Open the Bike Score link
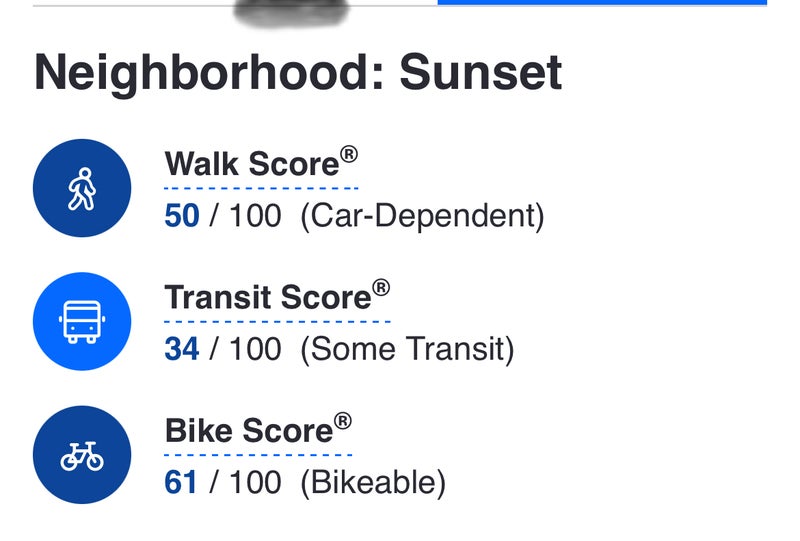The width and height of the screenshot is (800, 541). (248, 431)
